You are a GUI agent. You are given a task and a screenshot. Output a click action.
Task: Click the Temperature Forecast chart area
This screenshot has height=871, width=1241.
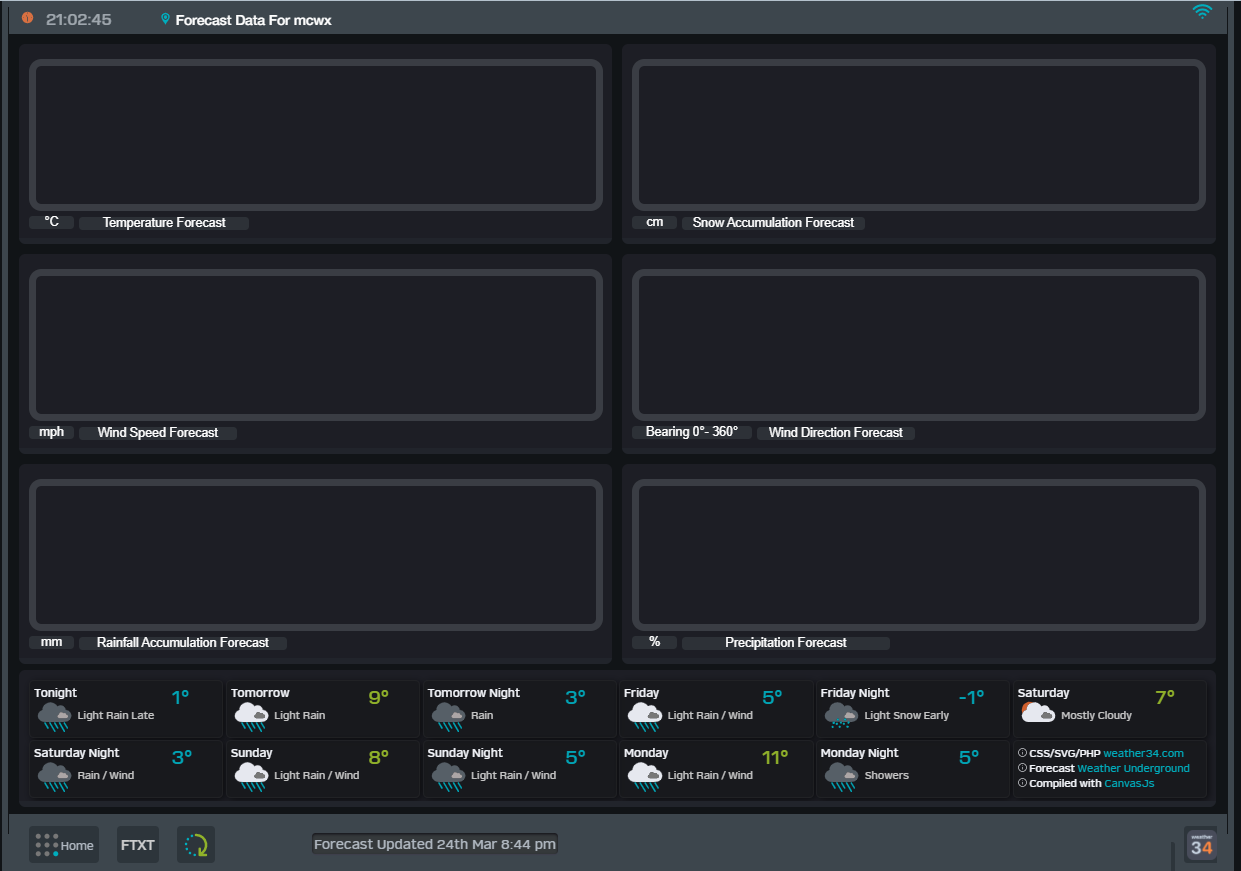click(316, 135)
